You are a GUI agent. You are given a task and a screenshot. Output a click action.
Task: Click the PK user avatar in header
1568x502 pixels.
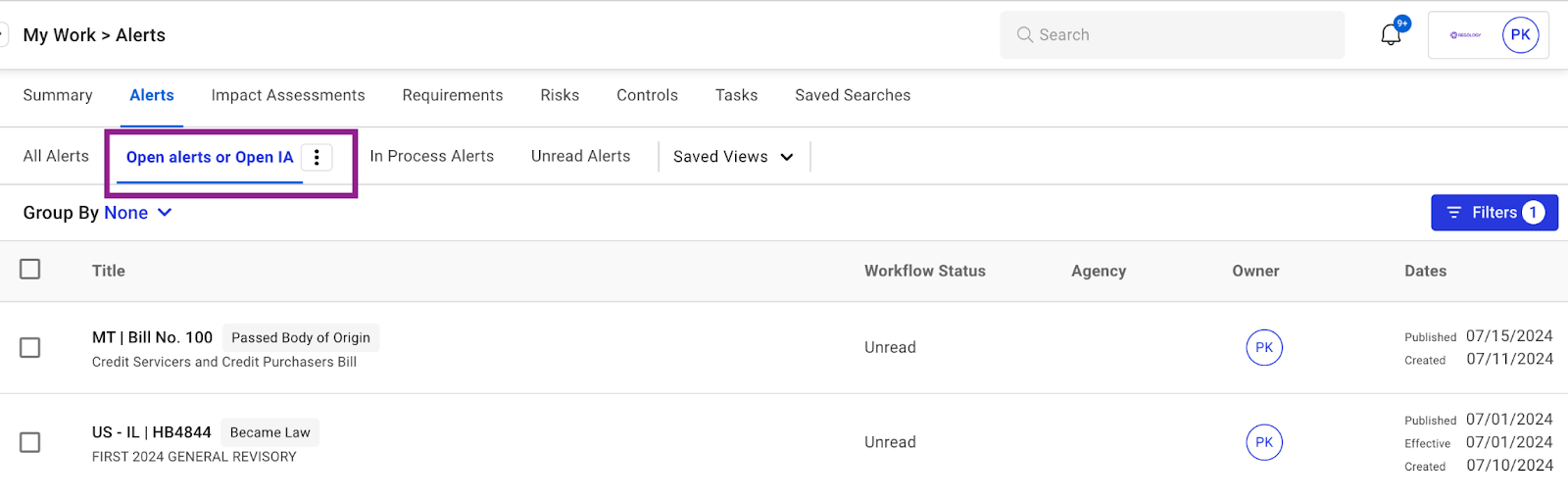point(1520,35)
